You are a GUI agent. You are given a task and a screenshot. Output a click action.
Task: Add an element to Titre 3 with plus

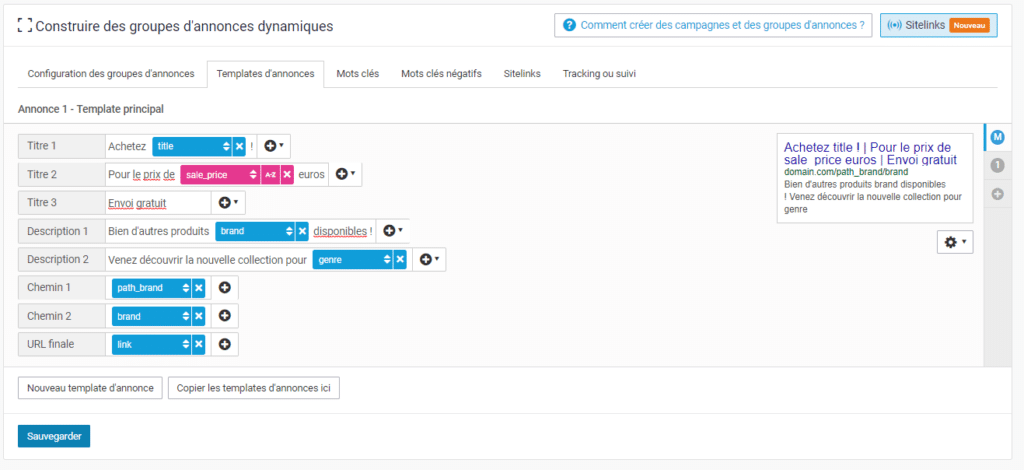(x=228, y=203)
